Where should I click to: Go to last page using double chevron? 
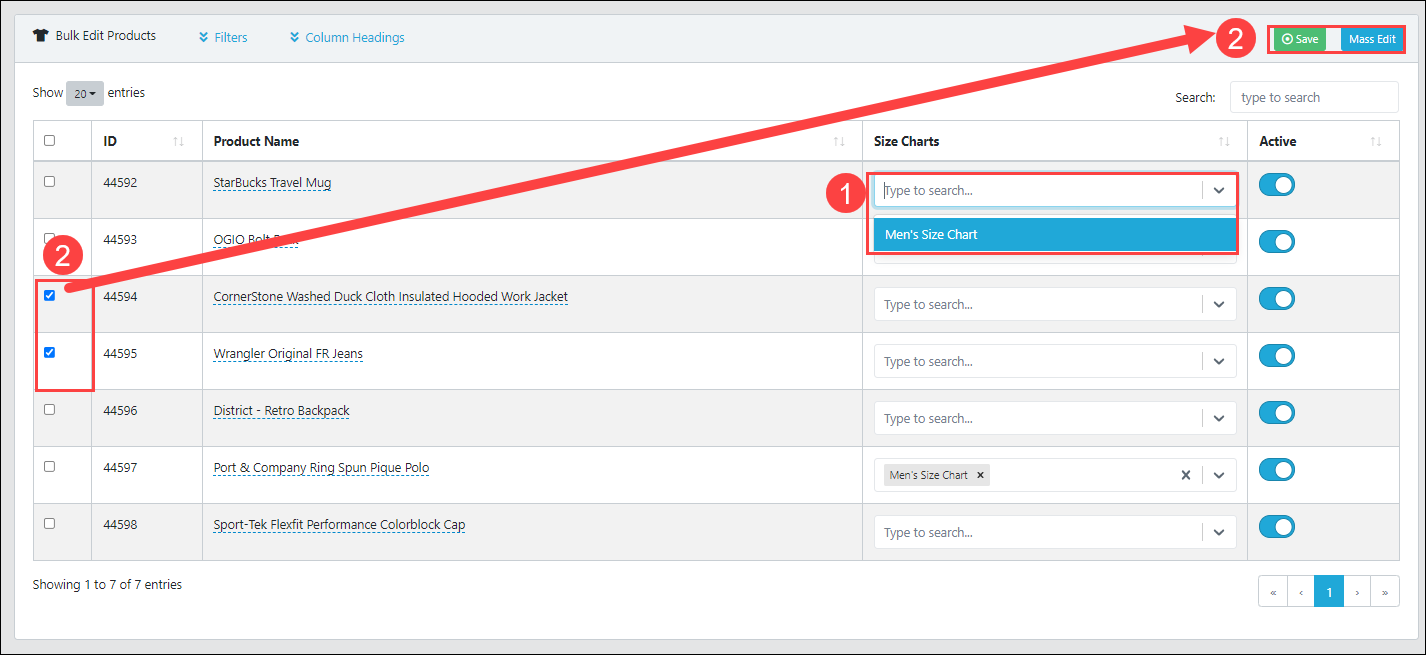(1385, 592)
